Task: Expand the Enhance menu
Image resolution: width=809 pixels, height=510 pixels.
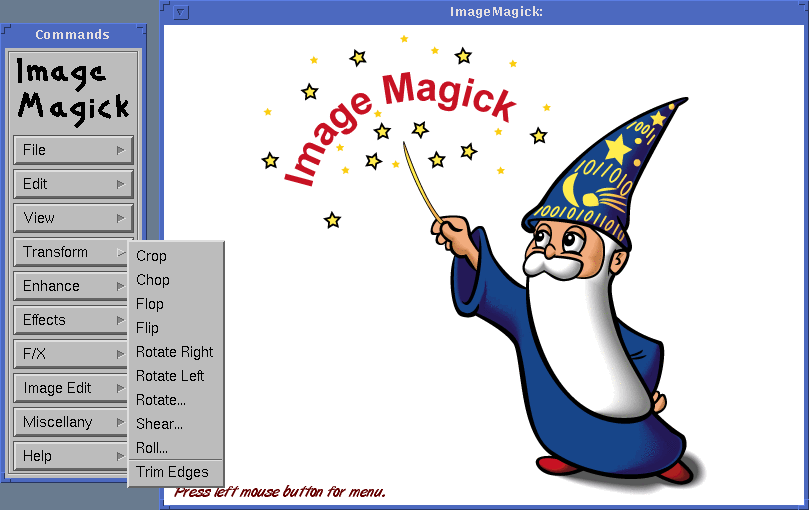Action: point(70,286)
